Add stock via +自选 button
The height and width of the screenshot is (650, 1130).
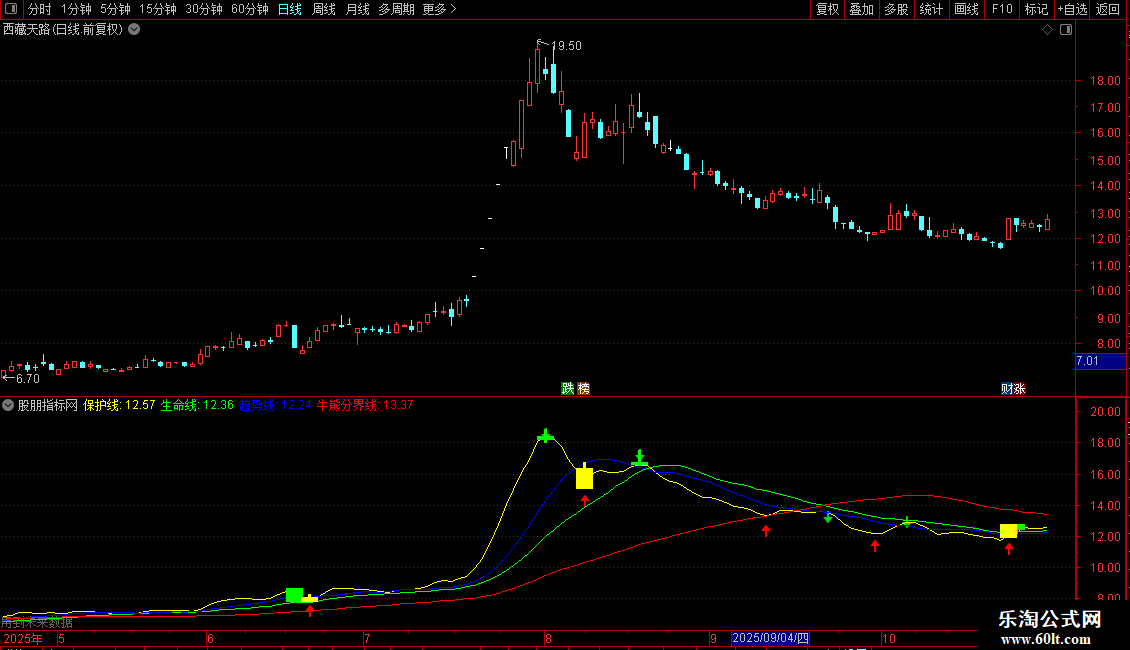[1072, 9]
